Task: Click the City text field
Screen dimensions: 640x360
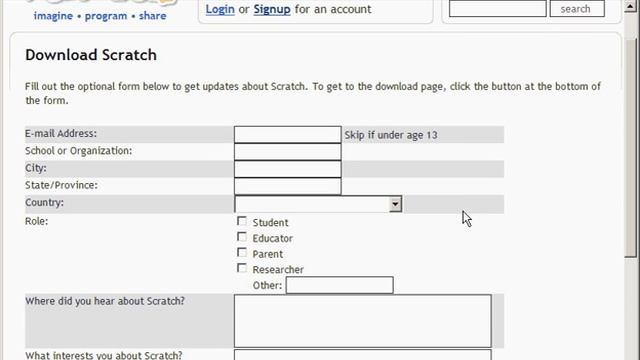Action: pos(288,169)
